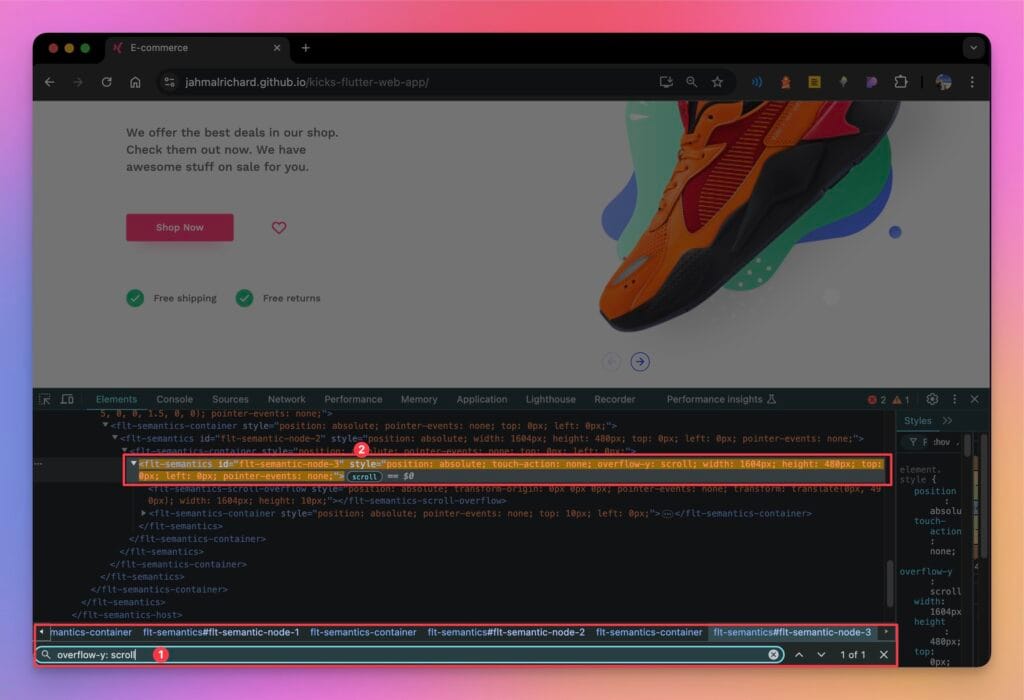Collapse the flt-semantic-node-2 element
The width and height of the screenshot is (1024, 700).
pos(115,438)
